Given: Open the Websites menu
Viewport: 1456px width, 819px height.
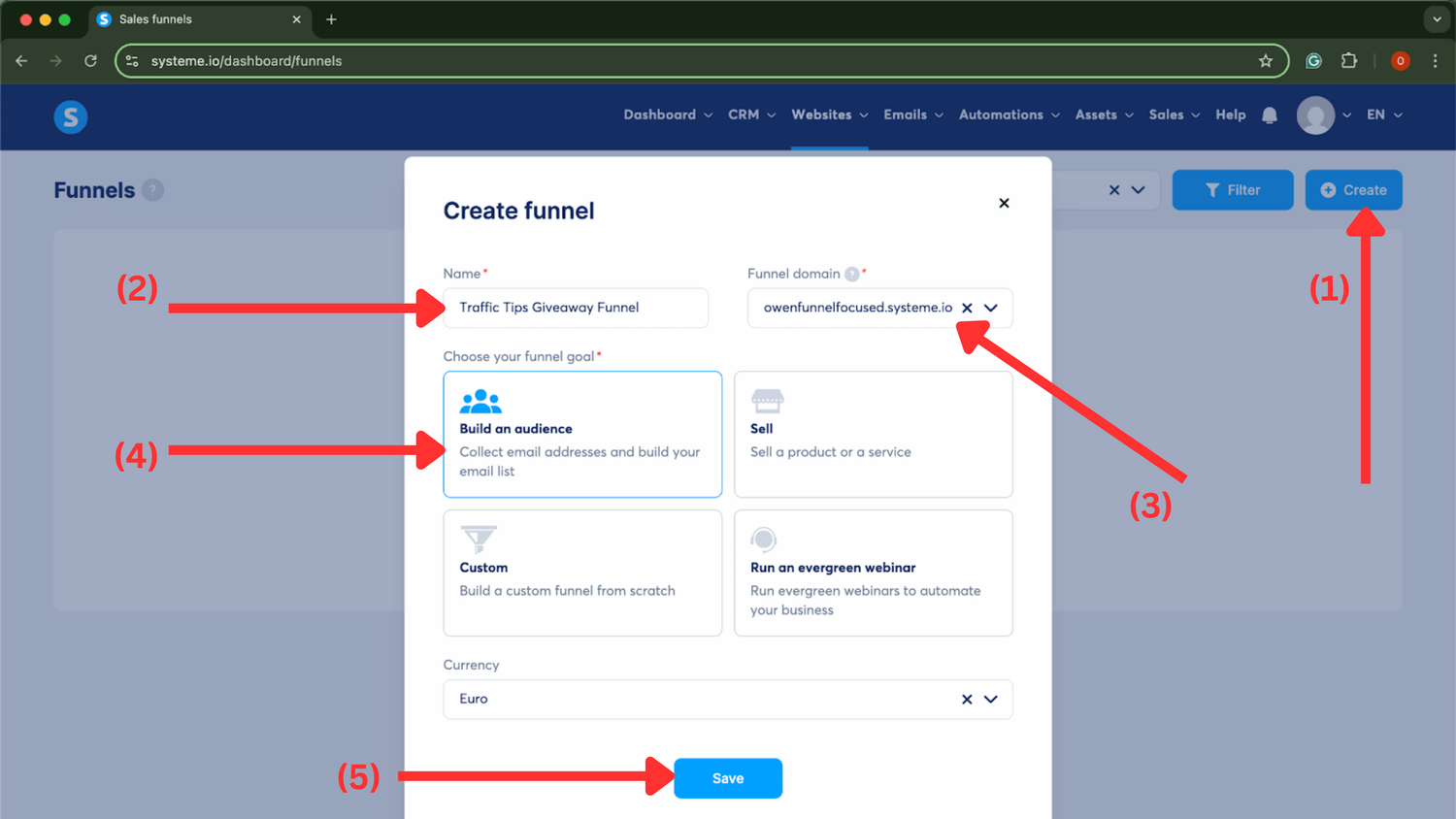Looking at the screenshot, I should (829, 115).
